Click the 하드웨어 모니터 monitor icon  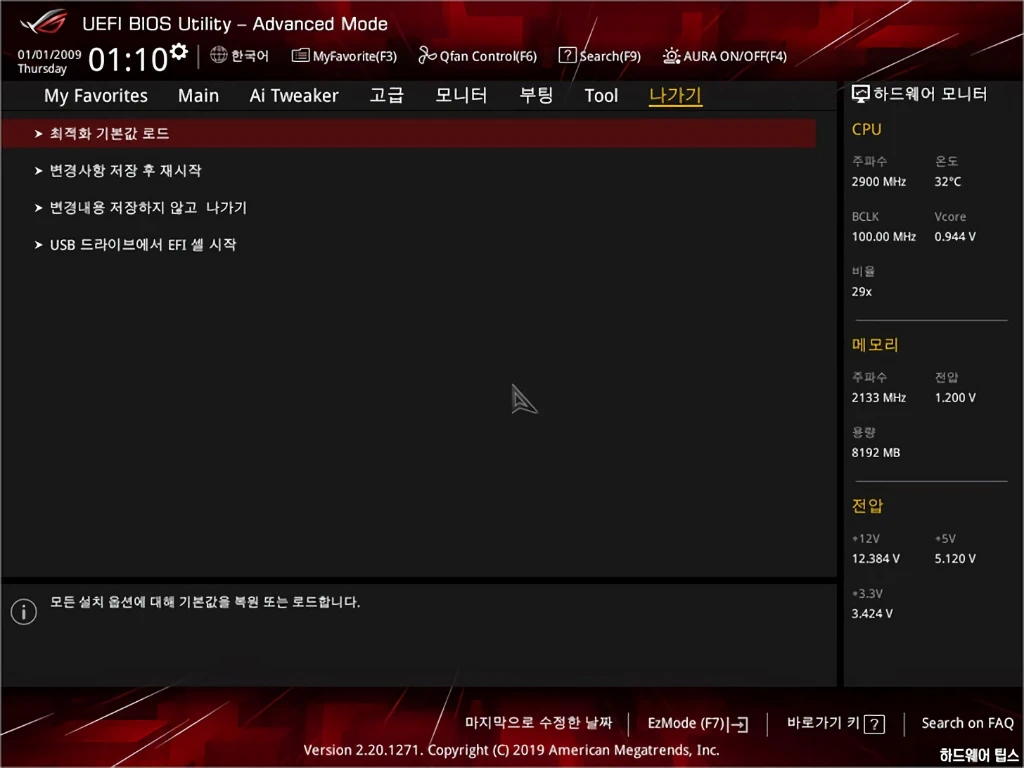point(861,95)
